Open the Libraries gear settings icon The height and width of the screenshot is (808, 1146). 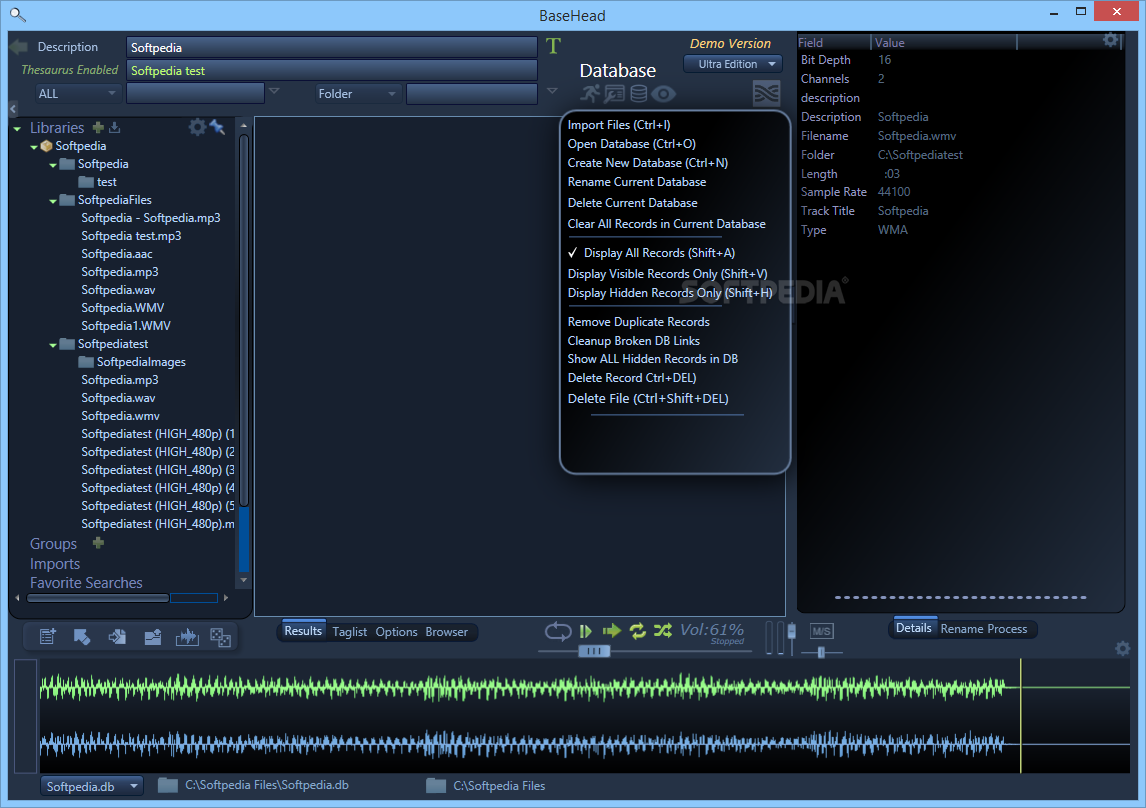[x=197, y=127]
